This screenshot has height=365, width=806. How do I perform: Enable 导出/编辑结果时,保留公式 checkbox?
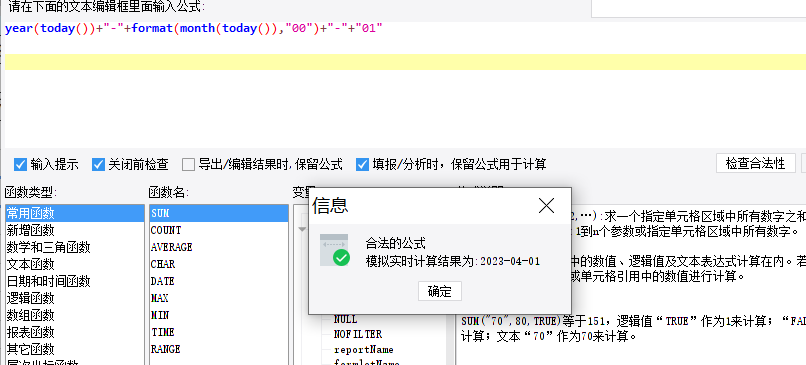(x=189, y=165)
